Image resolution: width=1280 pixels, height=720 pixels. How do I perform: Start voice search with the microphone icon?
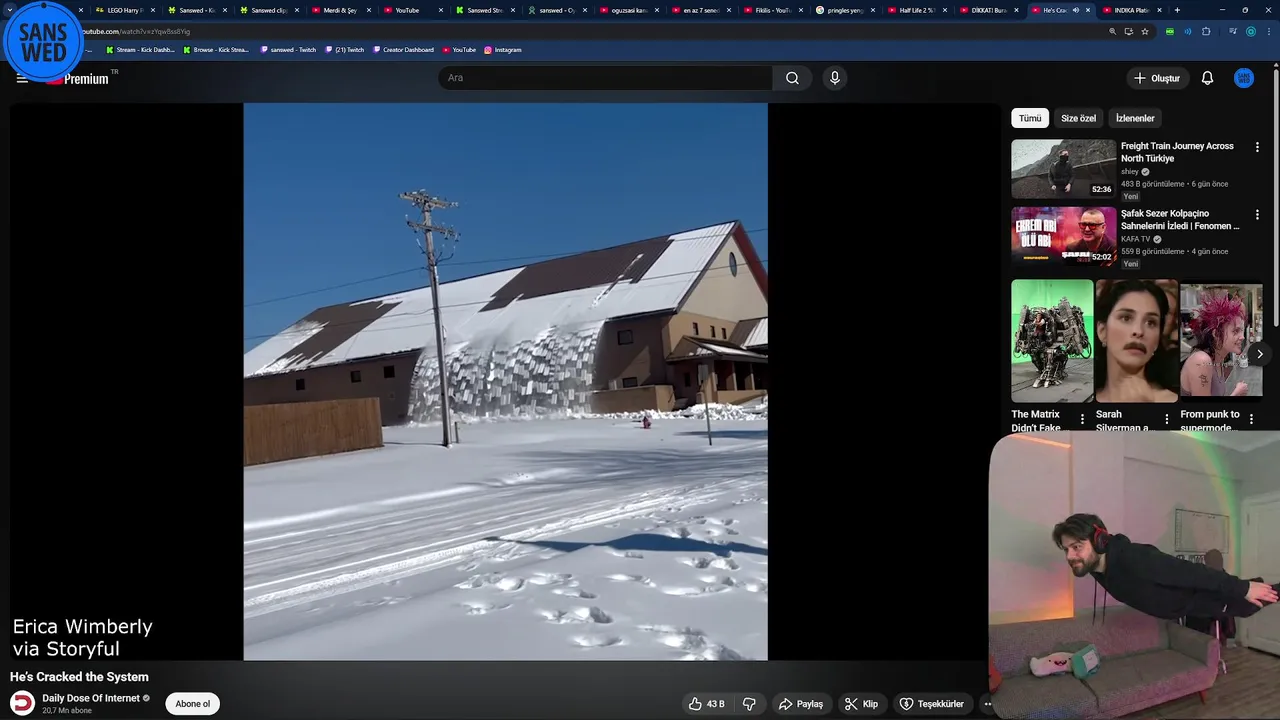pyautogui.click(x=835, y=78)
